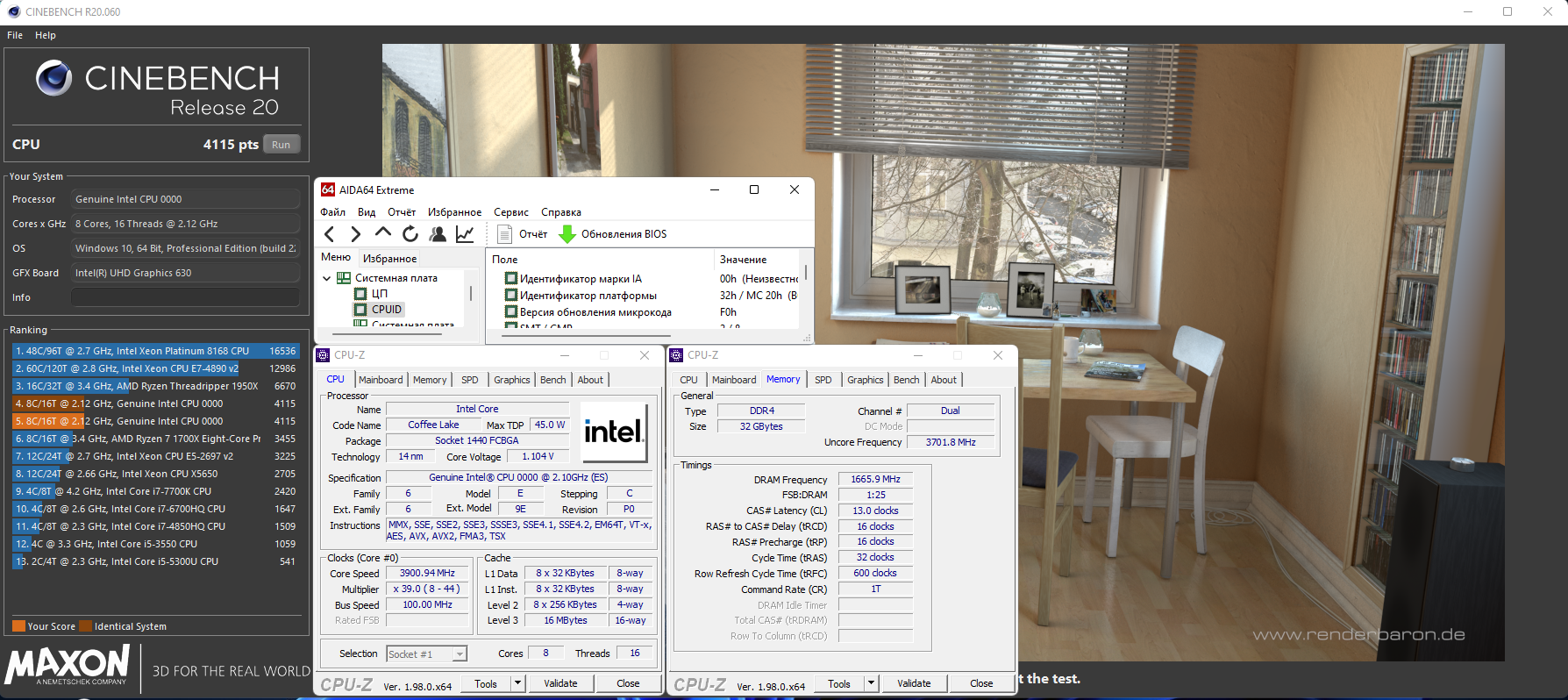Click the AIDA64 user silhouette toolbar icon
This screenshot has width=1568, height=700.
pyautogui.click(x=438, y=234)
